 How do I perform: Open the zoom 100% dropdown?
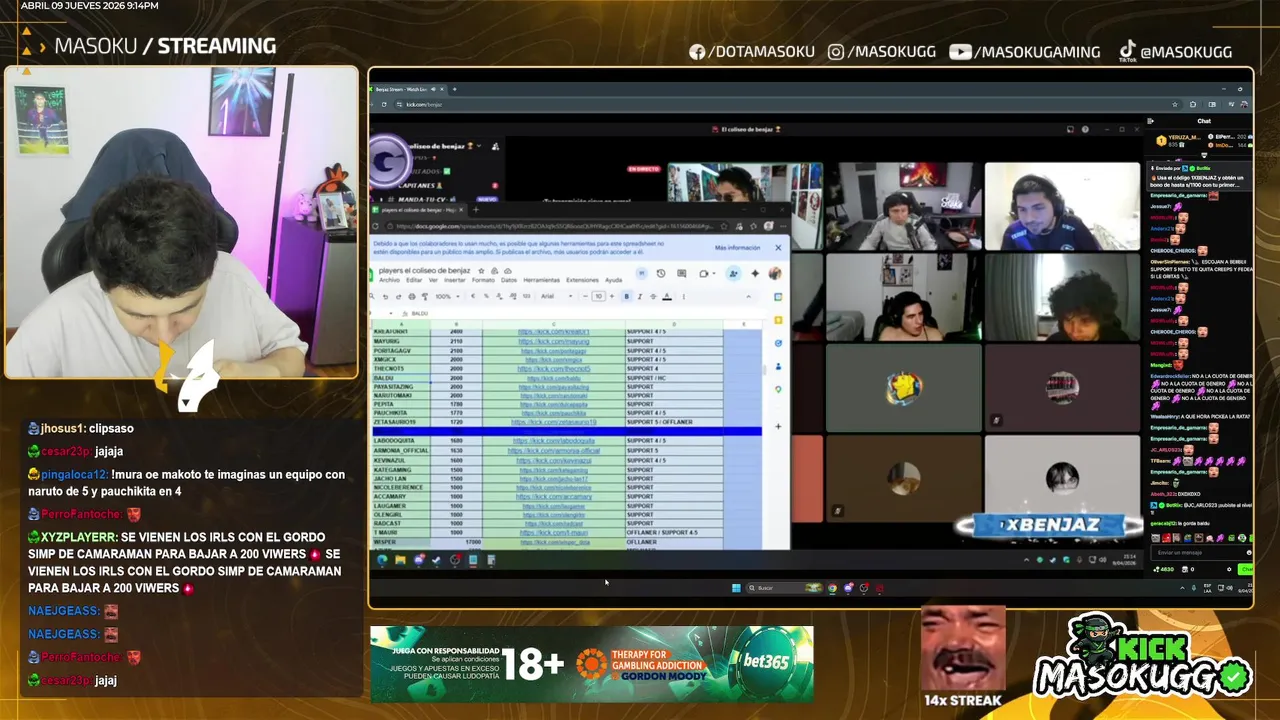click(x=447, y=296)
